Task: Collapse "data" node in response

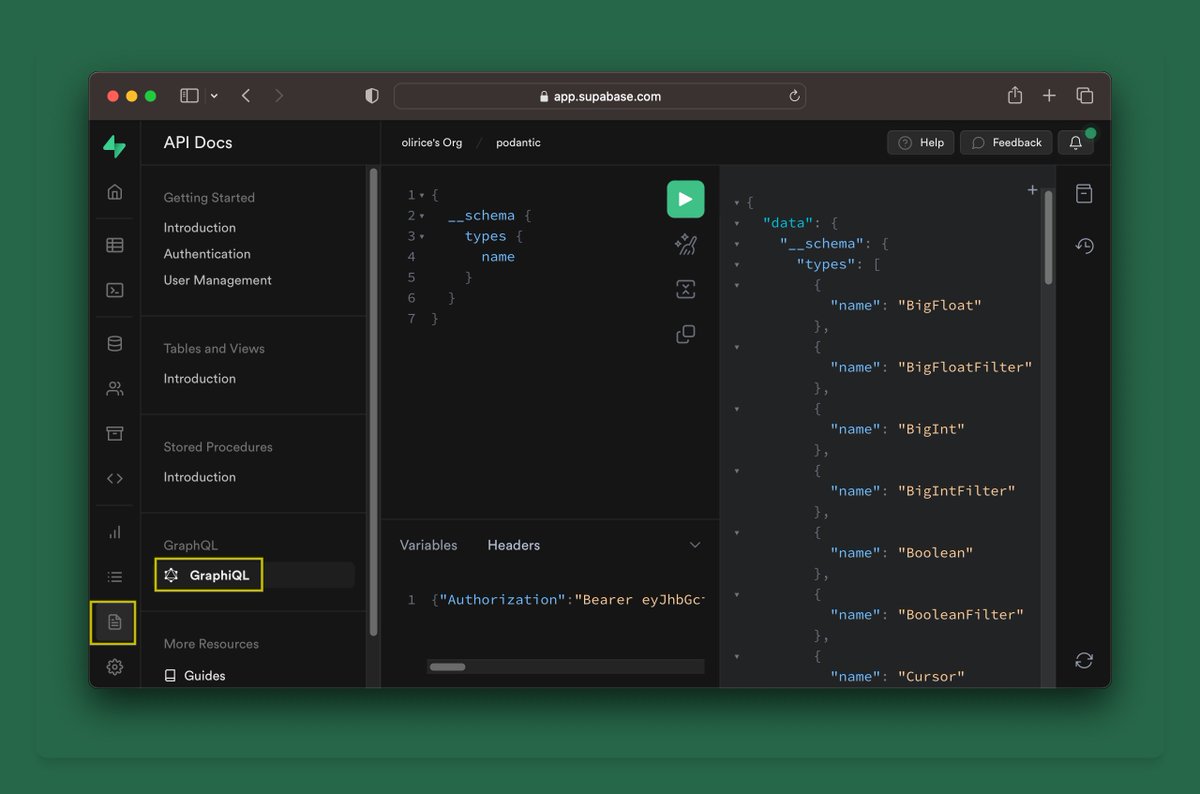Action: [x=737, y=223]
